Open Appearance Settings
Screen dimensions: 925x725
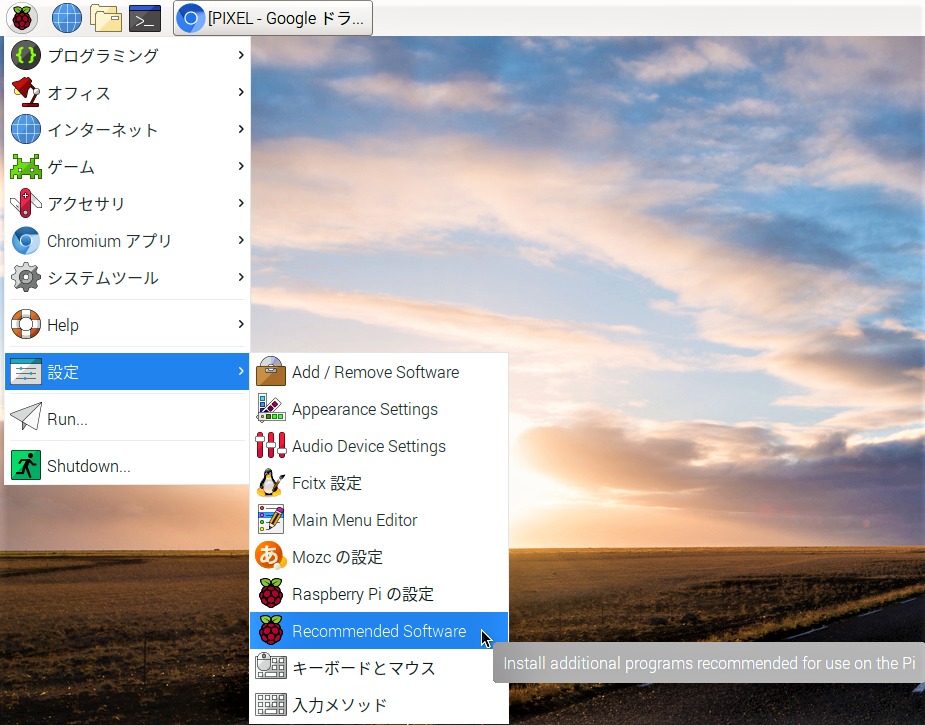(x=379, y=409)
